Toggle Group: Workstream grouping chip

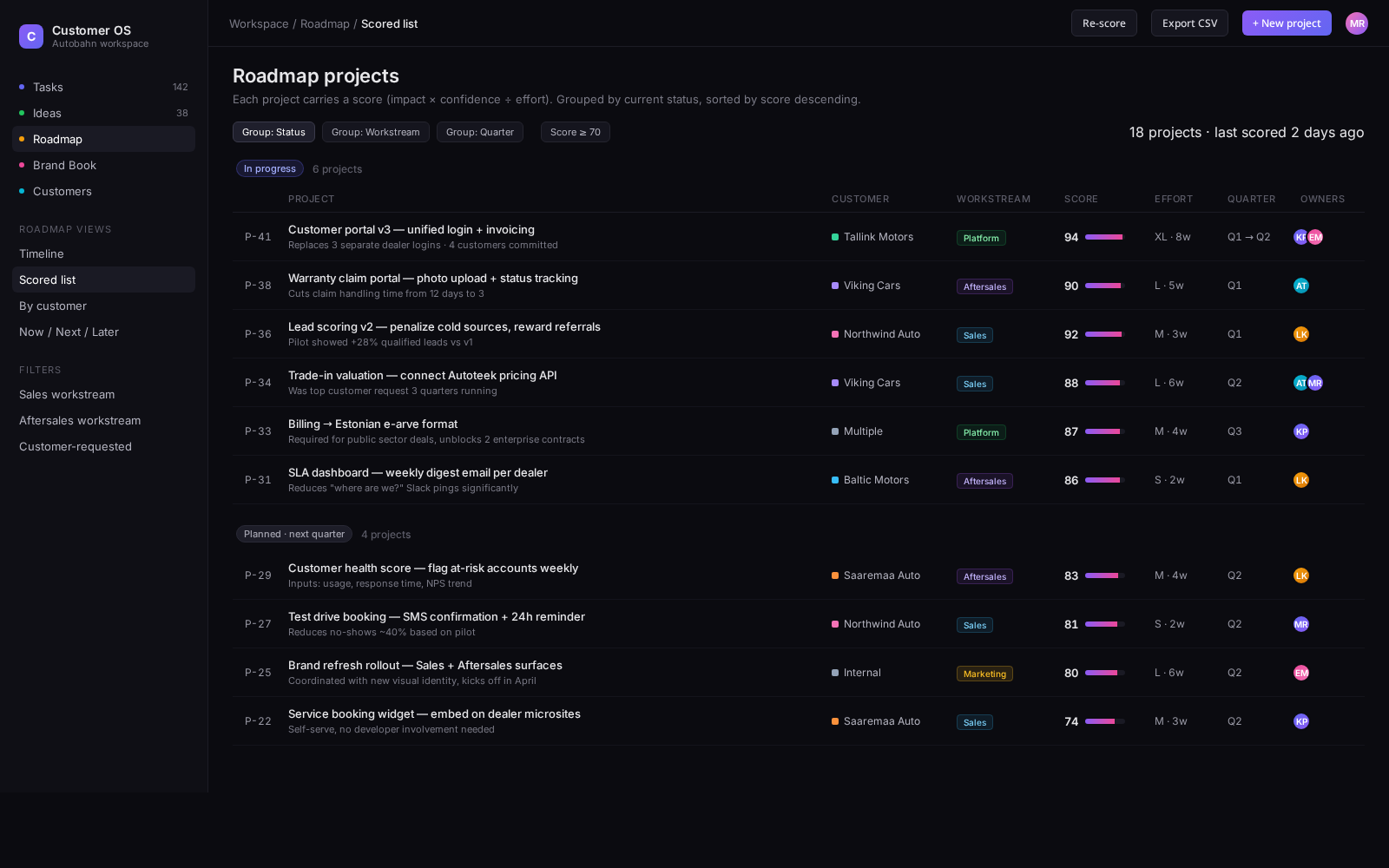(375, 132)
